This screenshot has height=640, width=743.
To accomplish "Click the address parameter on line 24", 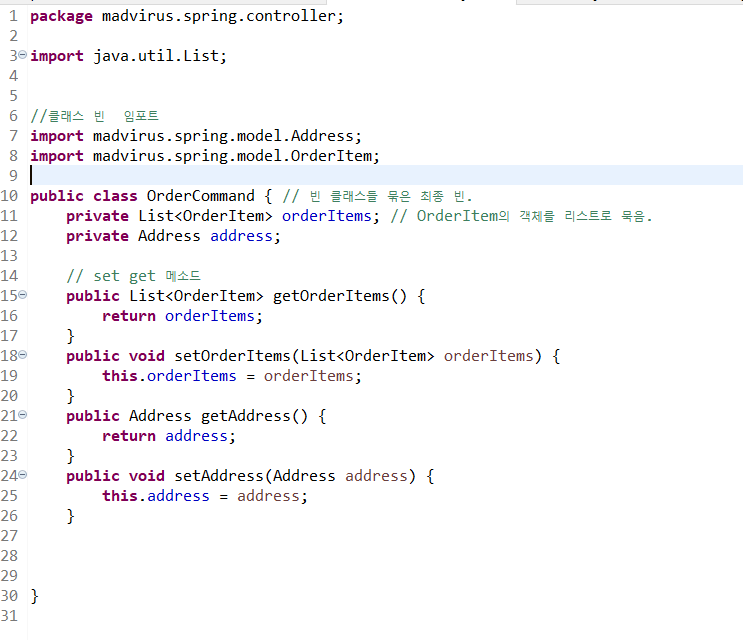I will point(376,476).
